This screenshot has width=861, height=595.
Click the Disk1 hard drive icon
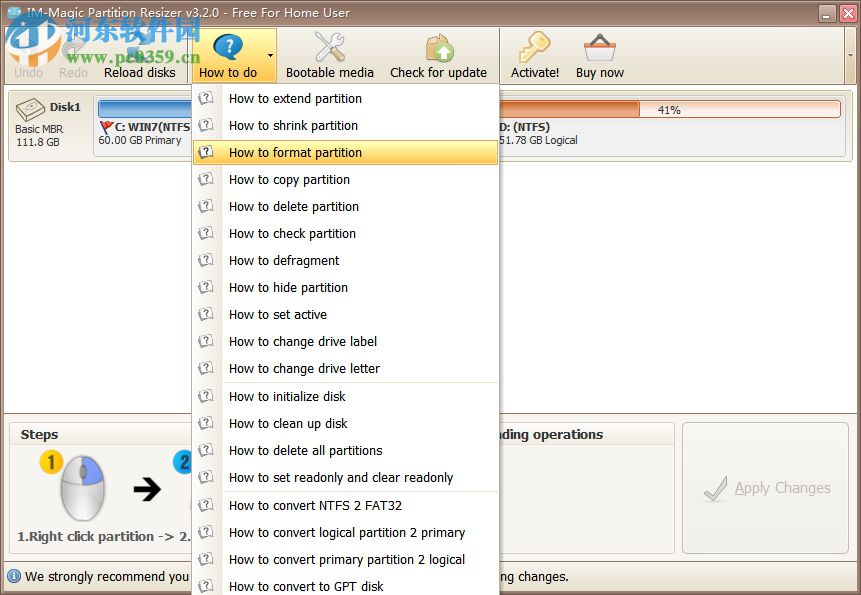pyautogui.click(x=30, y=109)
